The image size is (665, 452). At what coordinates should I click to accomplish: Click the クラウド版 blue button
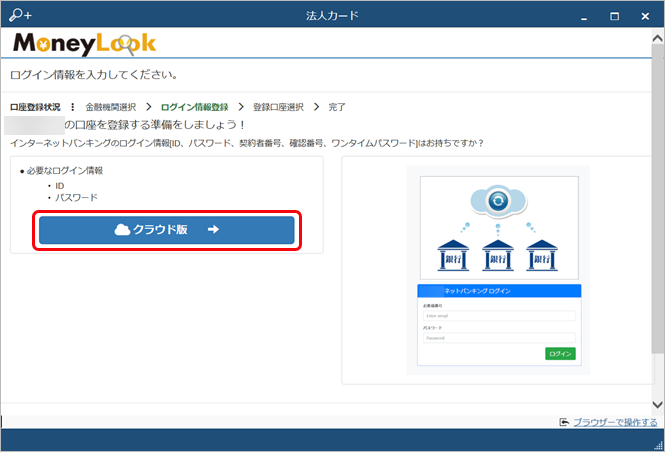[167, 230]
